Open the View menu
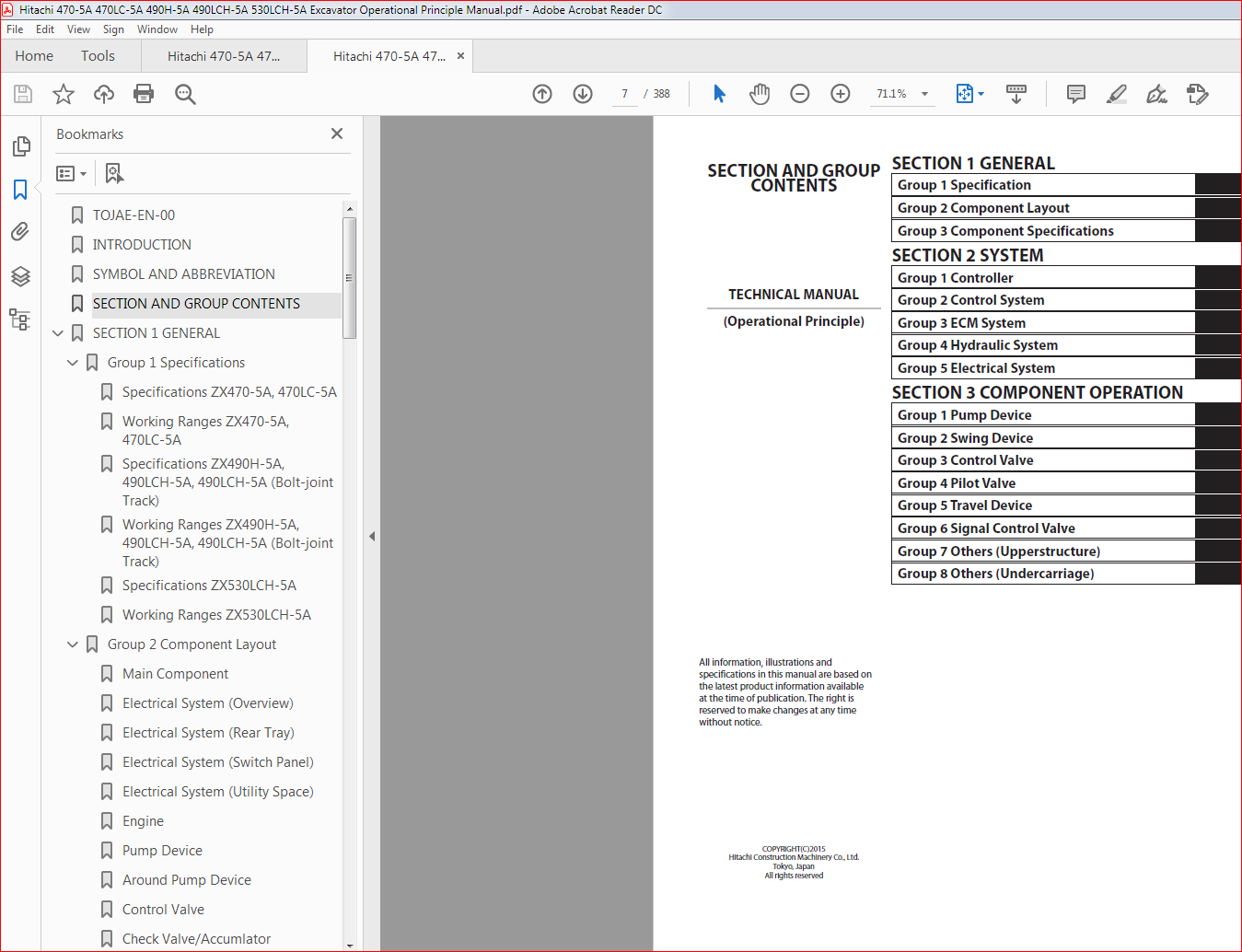Screen dimensions: 1242x952 click(78, 29)
